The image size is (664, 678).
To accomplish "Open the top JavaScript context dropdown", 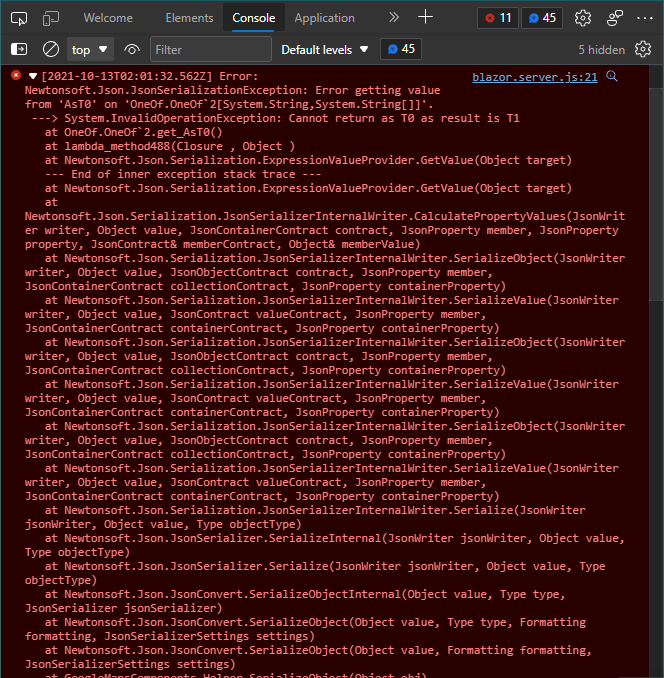I will point(90,50).
